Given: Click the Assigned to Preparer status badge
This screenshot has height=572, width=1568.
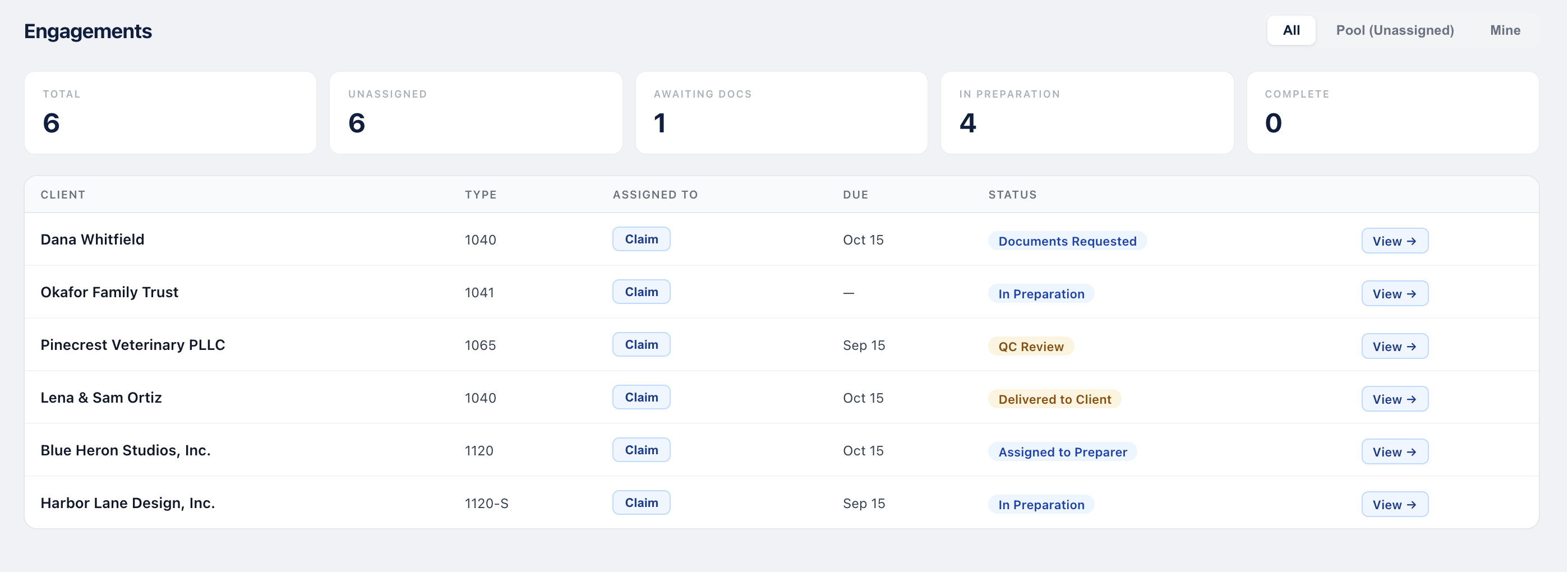Looking at the screenshot, I should [1062, 452].
